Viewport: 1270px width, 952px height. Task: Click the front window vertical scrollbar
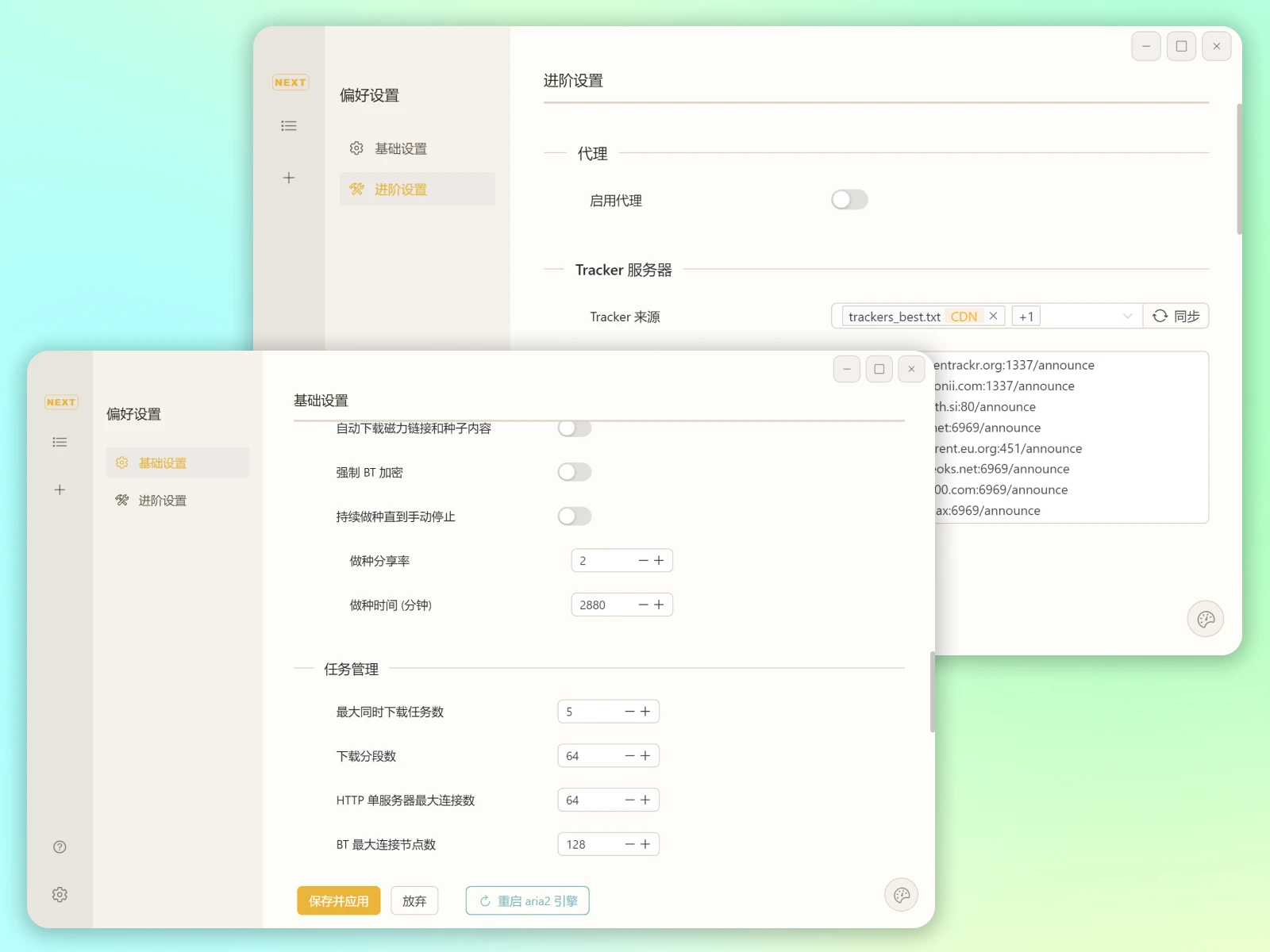pos(932,692)
